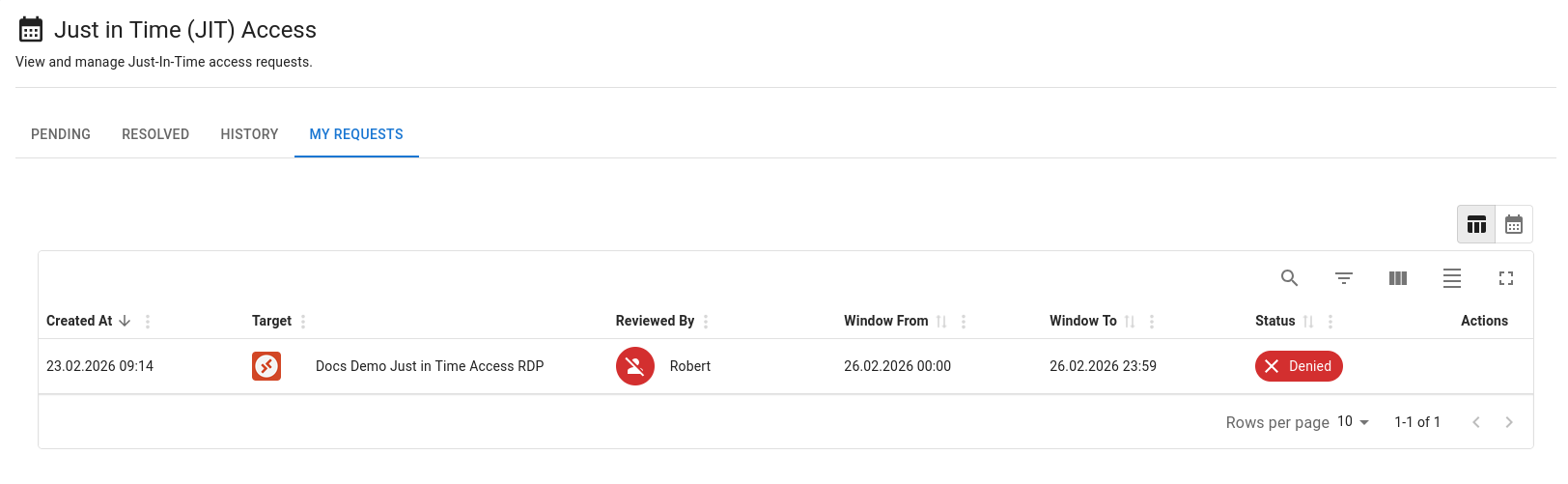Toggle full screen table view
The image size is (1568, 484).
(x=1505, y=278)
